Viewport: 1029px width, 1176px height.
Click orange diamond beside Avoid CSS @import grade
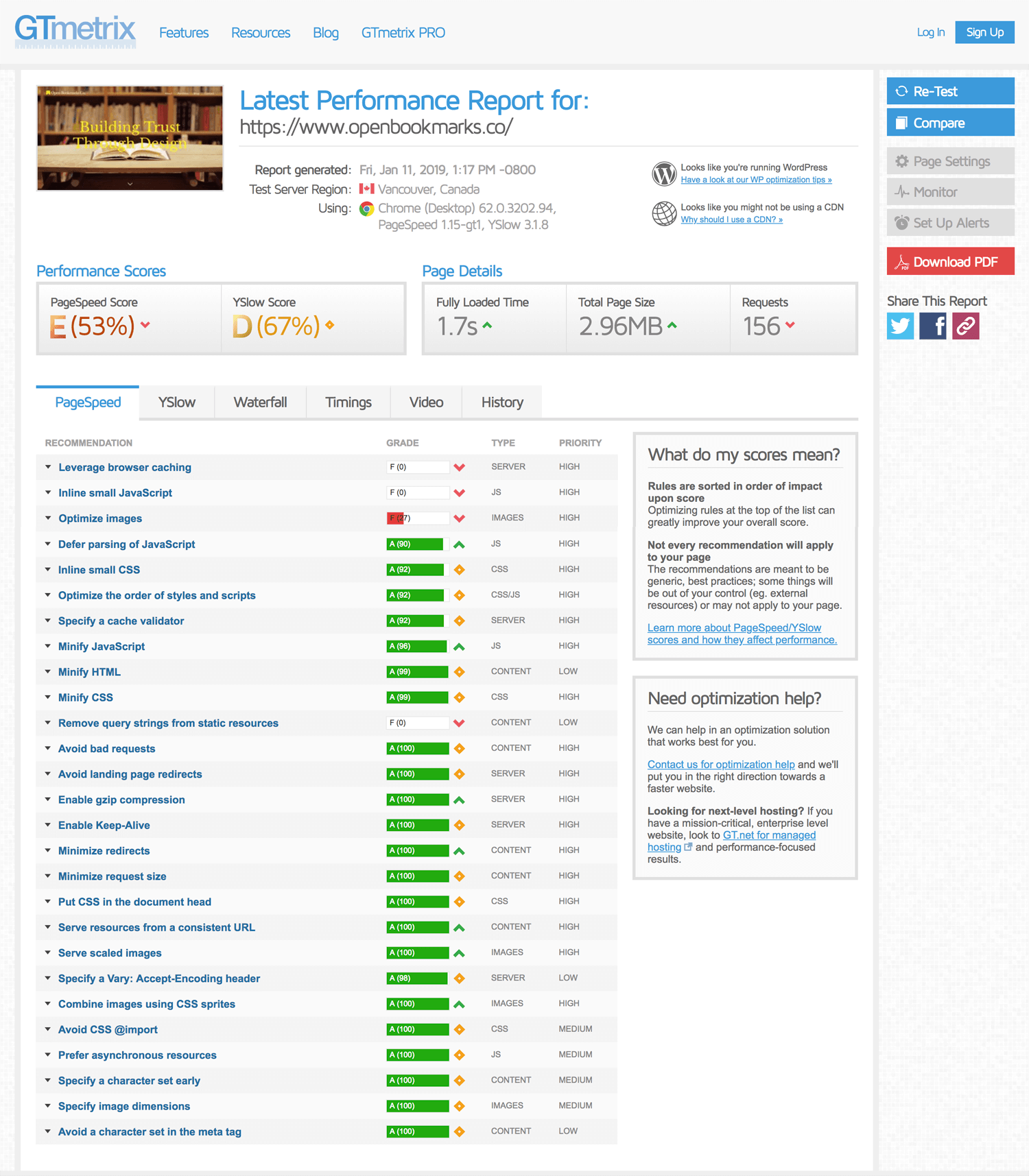pos(460,1029)
